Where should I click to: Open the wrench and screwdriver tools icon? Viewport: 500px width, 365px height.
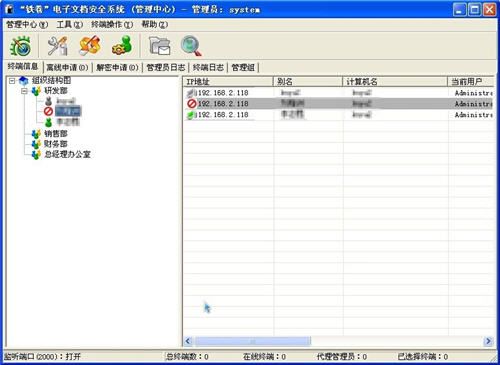(x=57, y=46)
